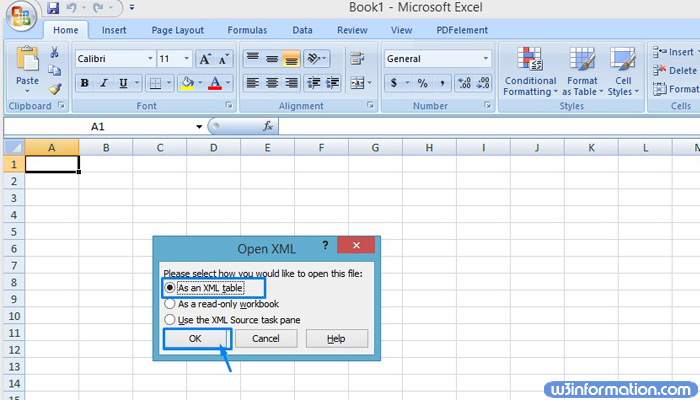
Task: Set Top Align vertical alignment
Action: [253, 59]
